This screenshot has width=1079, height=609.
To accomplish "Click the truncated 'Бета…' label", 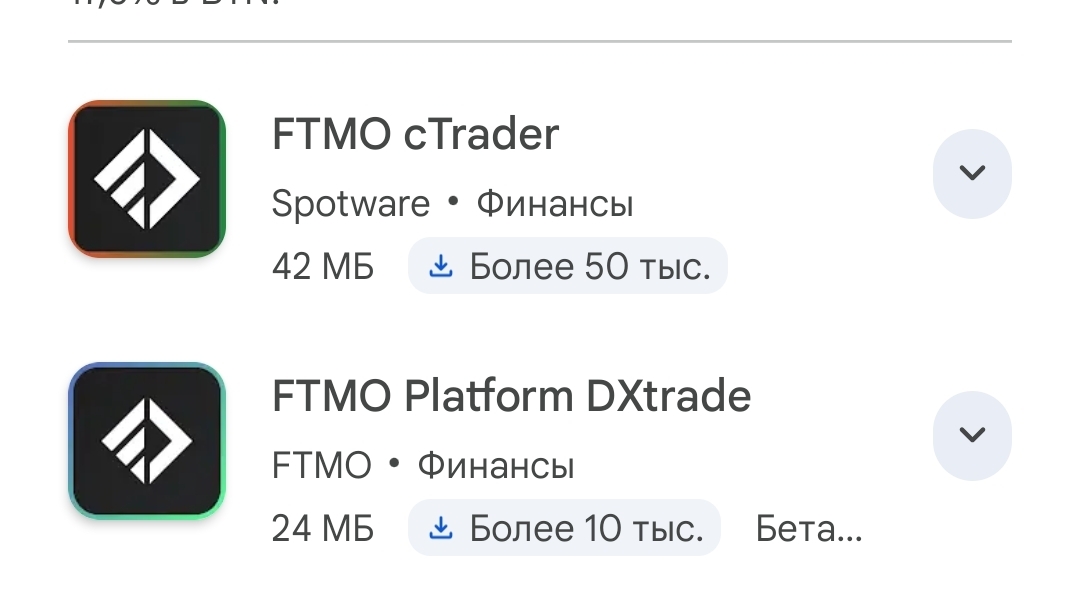I will point(808,529).
